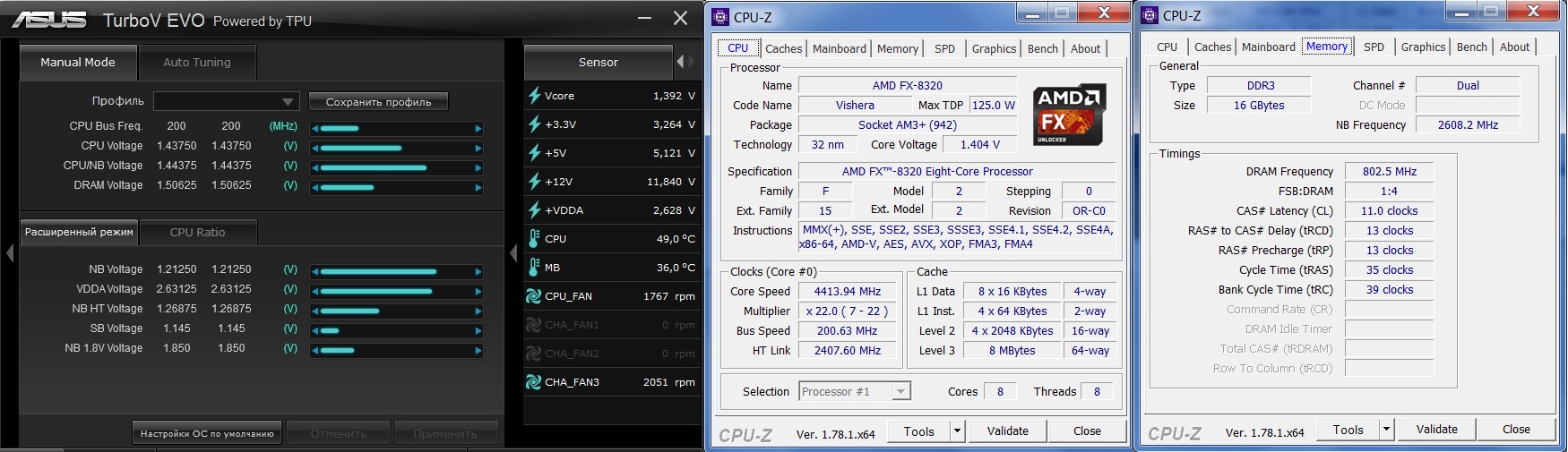
Task: Click the MB temperature thermometer icon
Action: pos(534,268)
